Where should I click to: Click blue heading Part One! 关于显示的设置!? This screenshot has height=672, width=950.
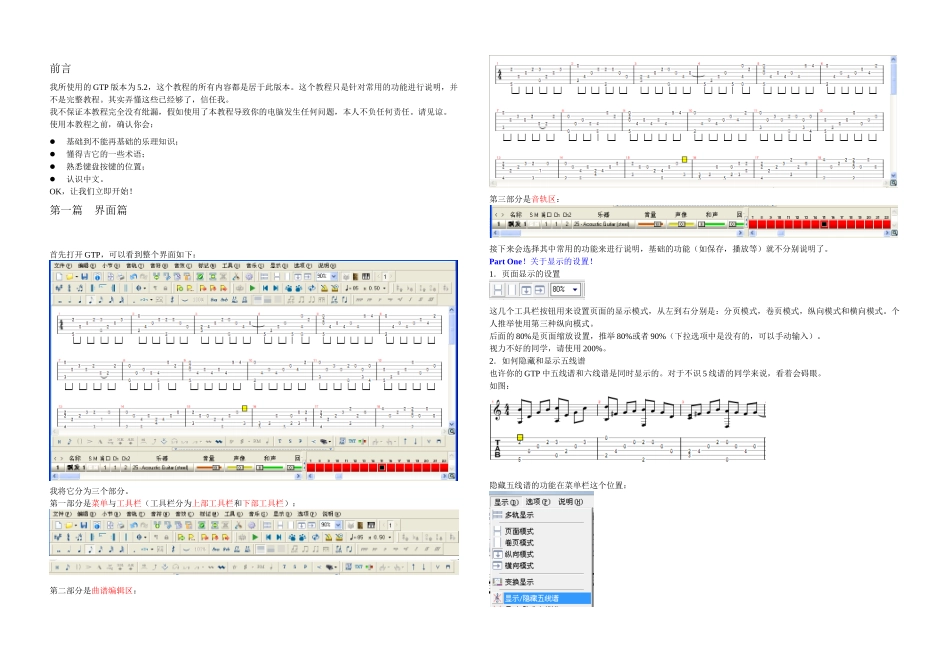pyautogui.click(x=541, y=261)
